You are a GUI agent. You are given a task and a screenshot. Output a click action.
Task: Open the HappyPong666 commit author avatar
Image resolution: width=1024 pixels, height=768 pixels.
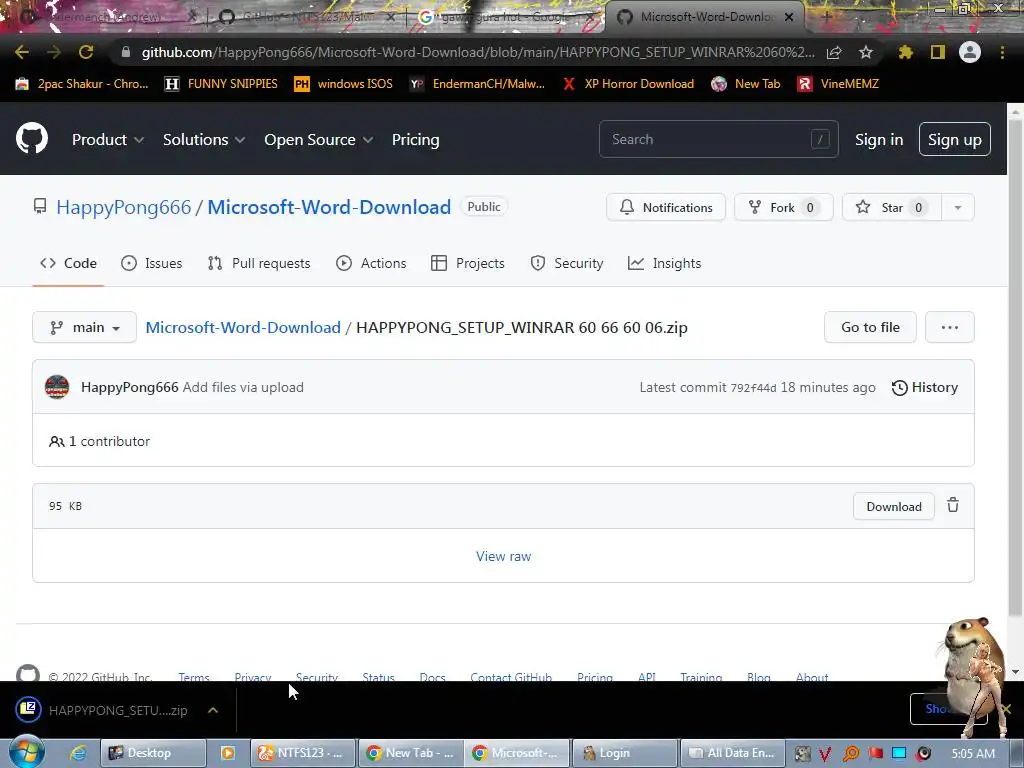click(x=57, y=387)
